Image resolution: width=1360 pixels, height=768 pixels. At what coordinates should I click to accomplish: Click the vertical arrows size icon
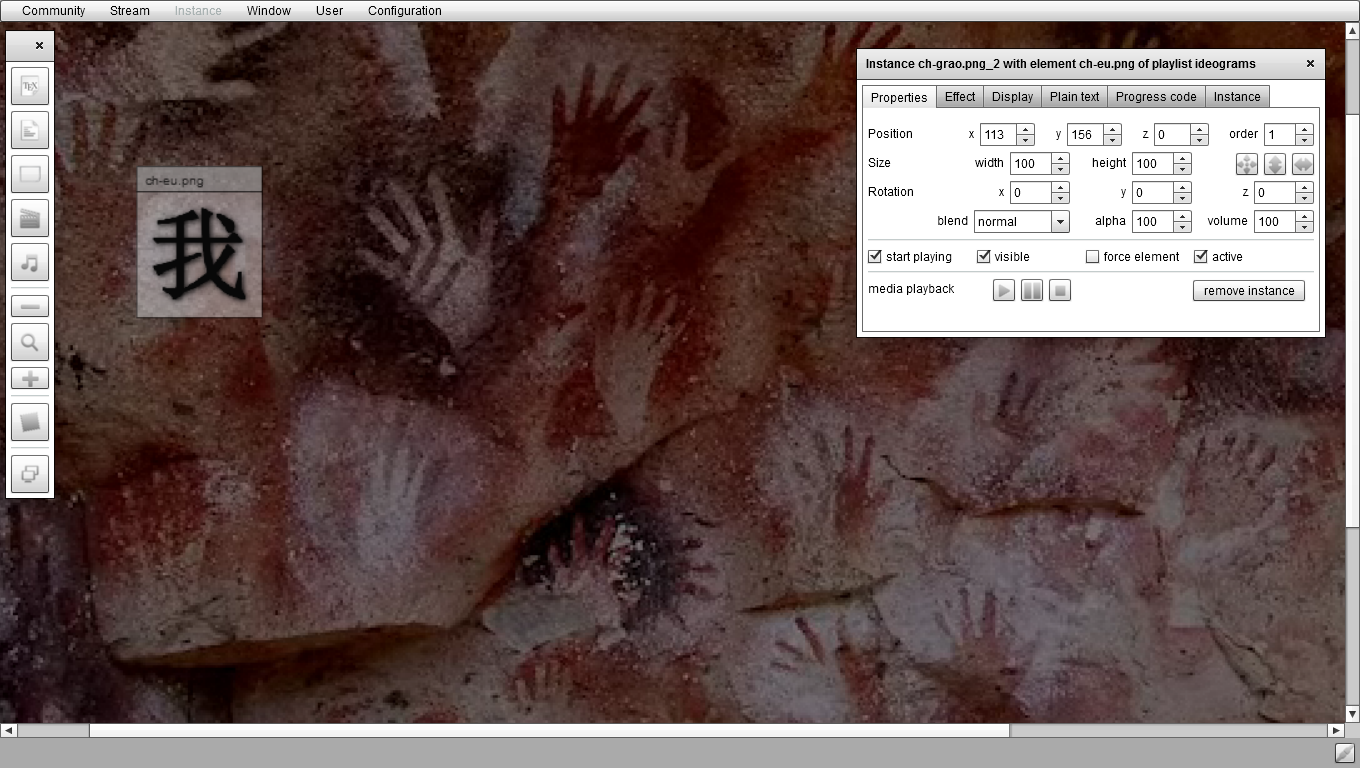point(1275,164)
